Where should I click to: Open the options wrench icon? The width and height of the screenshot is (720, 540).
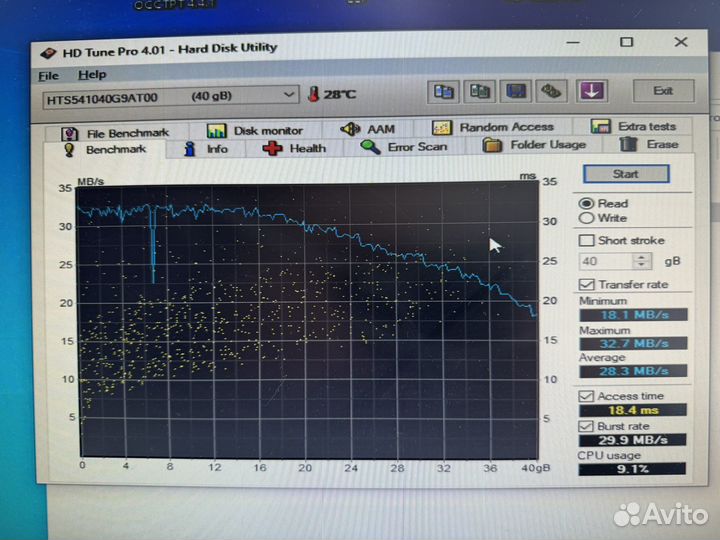[x=551, y=90]
